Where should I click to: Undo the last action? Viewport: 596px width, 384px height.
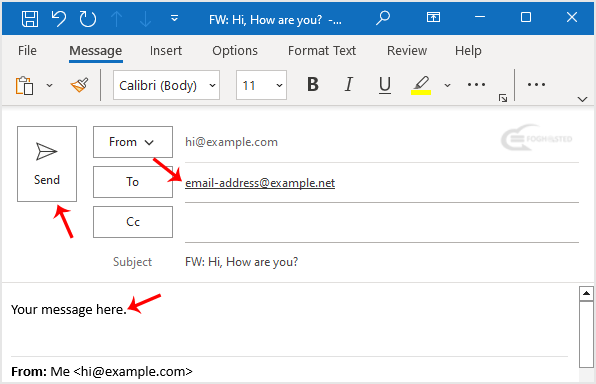pyautogui.click(x=59, y=19)
